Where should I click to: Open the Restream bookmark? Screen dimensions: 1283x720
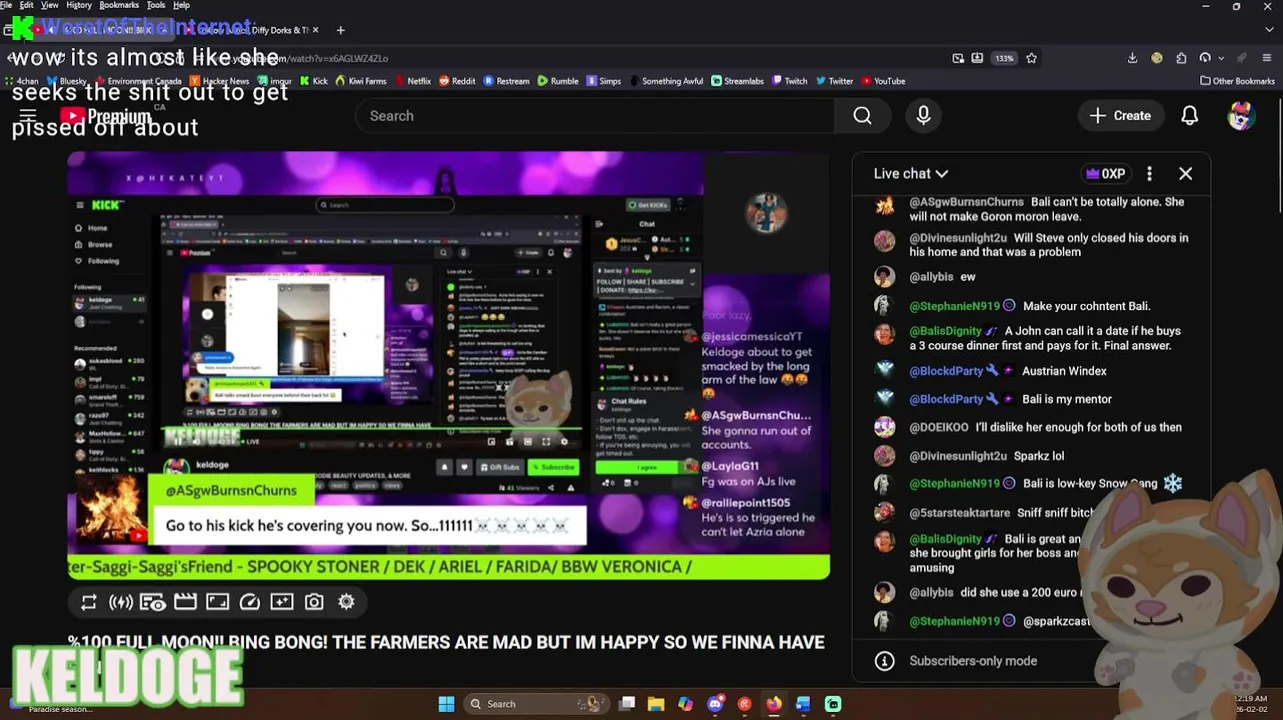point(507,81)
